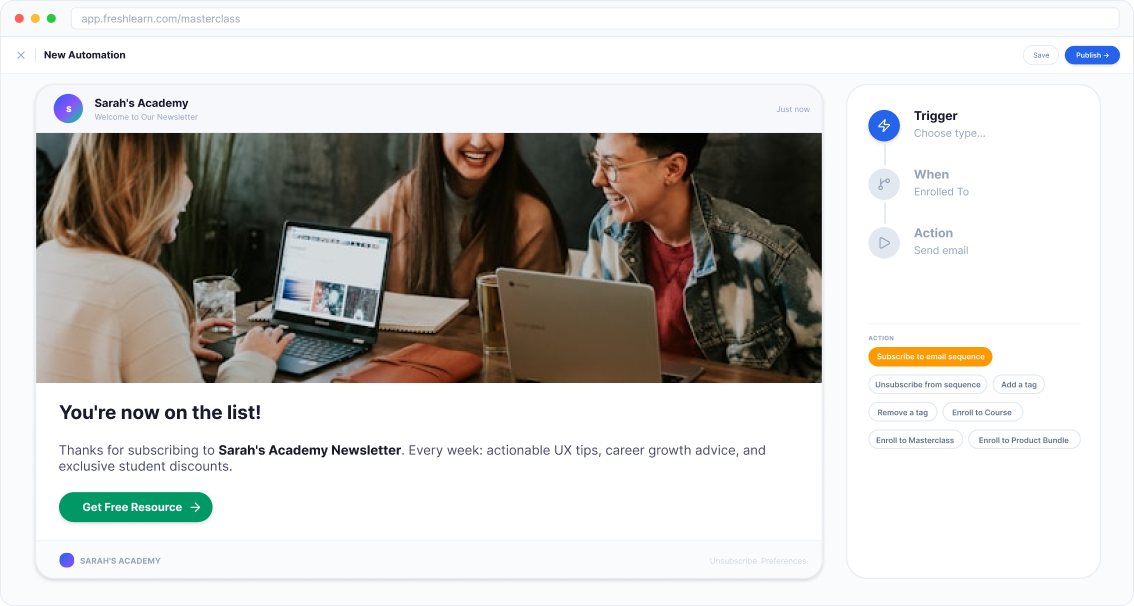Close the New Automation editor
The image size is (1134, 606).
pyautogui.click(x=21, y=55)
